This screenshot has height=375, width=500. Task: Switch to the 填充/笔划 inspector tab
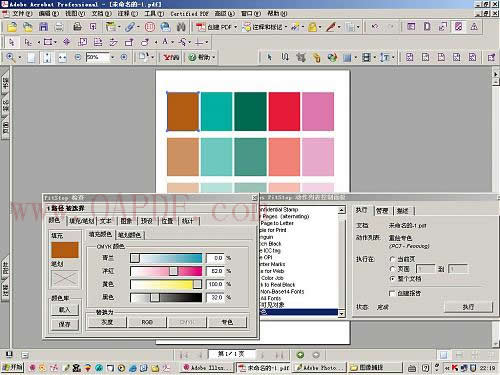pos(82,221)
